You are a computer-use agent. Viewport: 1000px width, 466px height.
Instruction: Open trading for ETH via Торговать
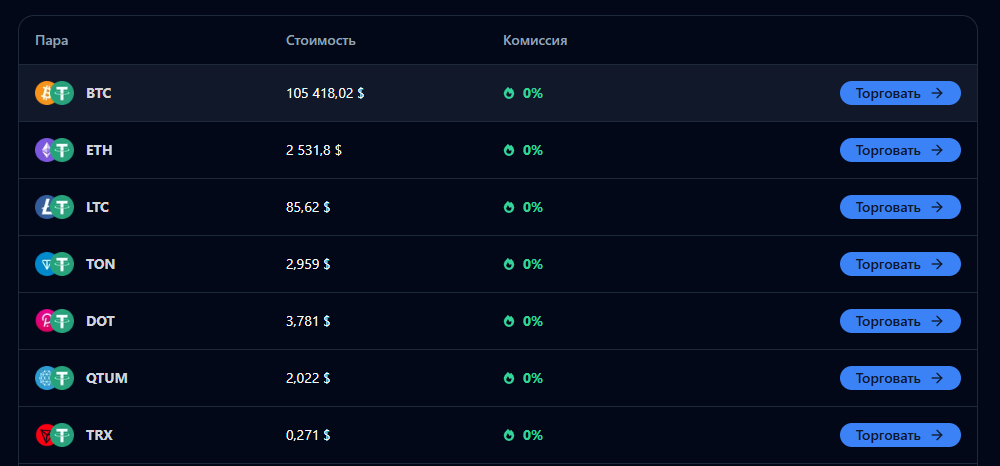pyautogui.click(x=900, y=150)
